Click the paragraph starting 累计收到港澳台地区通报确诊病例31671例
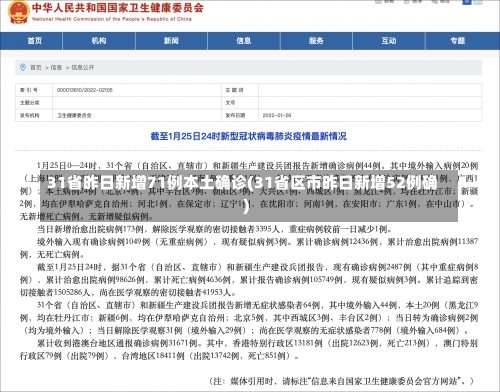 (249, 349)
